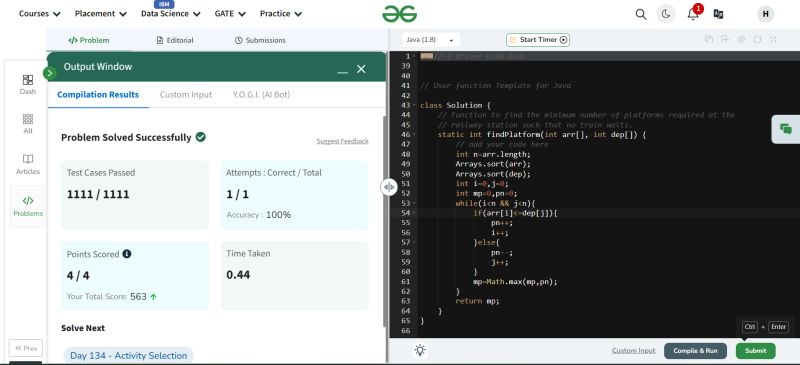This screenshot has width=800, height=365.
Task: Open the Java language selector
Action: [x=430, y=40]
